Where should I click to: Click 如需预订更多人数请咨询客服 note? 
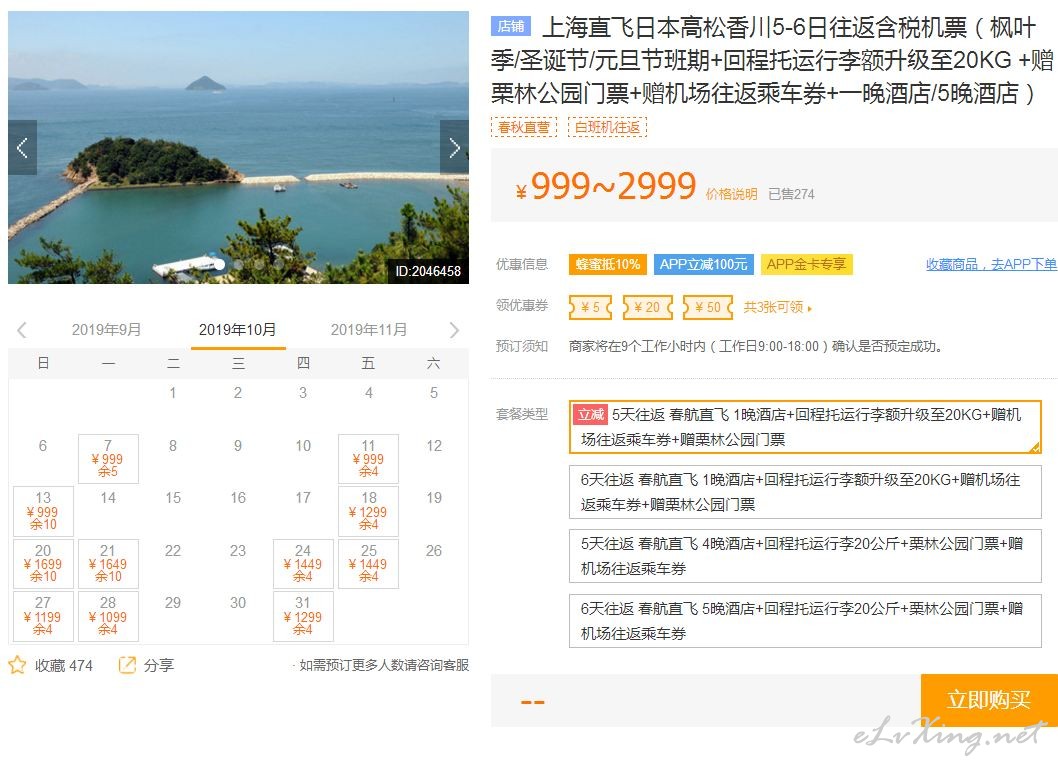click(384, 665)
